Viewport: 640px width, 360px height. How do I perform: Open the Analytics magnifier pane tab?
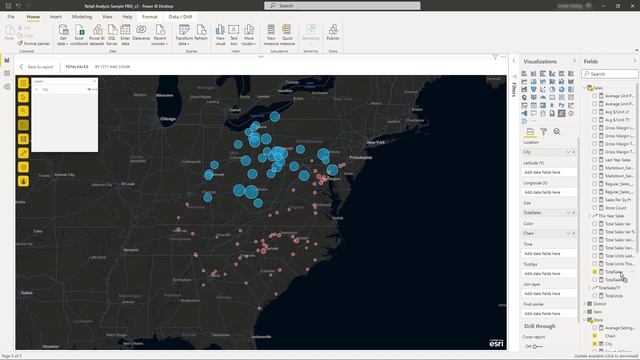tap(557, 131)
